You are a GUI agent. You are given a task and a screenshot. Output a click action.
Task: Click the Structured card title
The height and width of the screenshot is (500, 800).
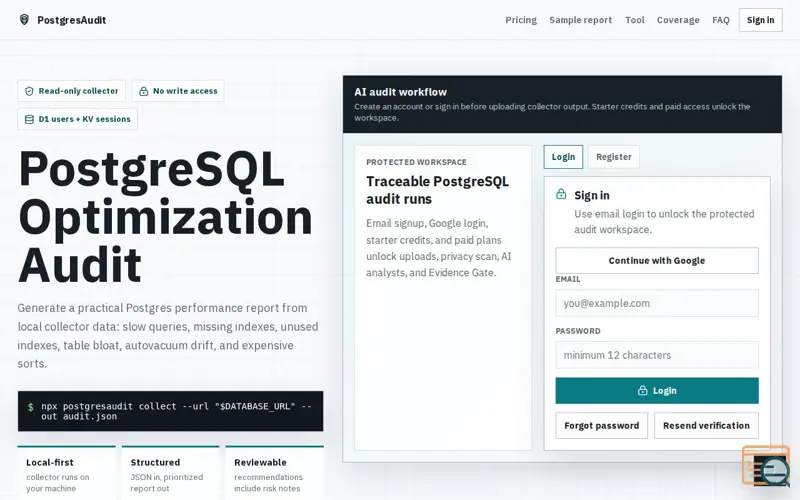pyautogui.click(x=155, y=463)
